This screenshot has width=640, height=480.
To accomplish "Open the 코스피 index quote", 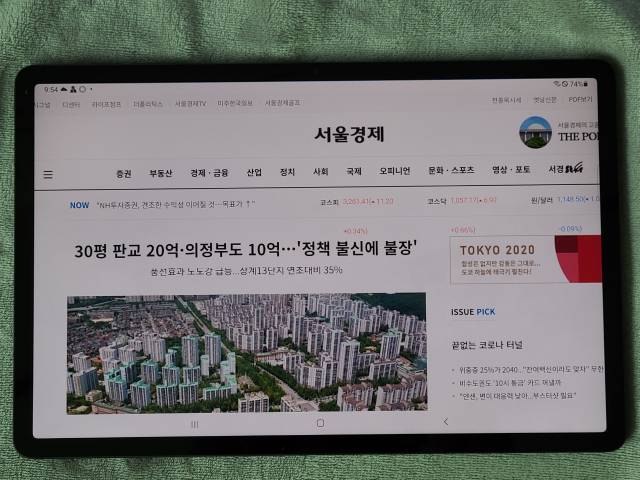I will coord(357,202).
